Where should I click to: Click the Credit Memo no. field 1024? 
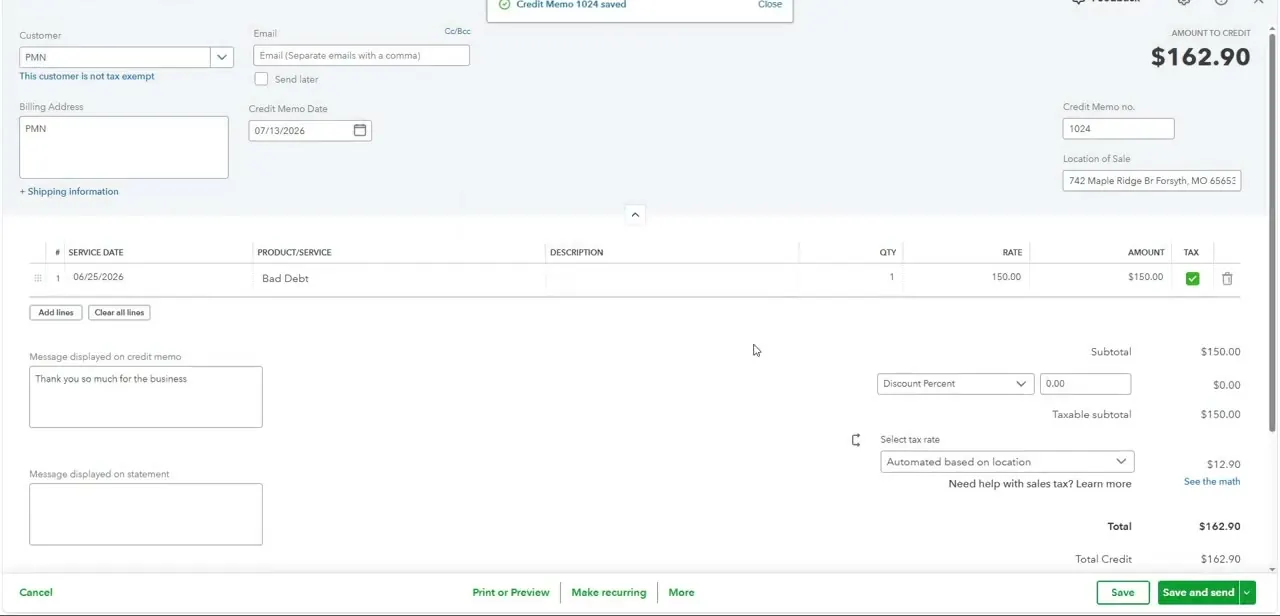pyautogui.click(x=1118, y=129)
